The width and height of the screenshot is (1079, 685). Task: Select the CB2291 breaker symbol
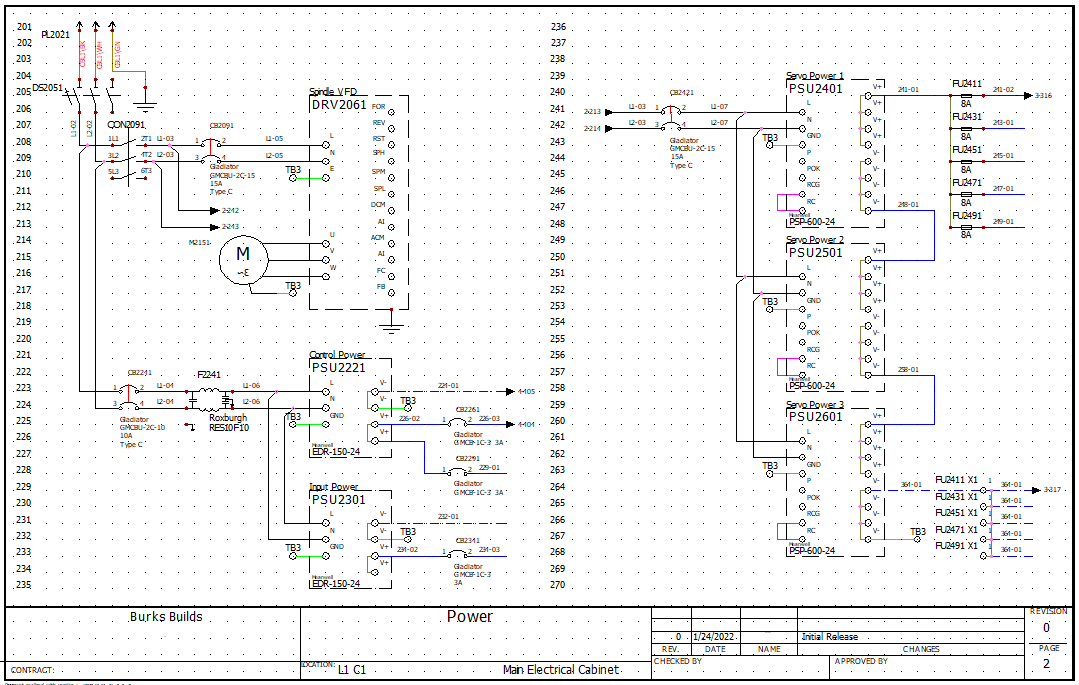[x=458, y=472]
